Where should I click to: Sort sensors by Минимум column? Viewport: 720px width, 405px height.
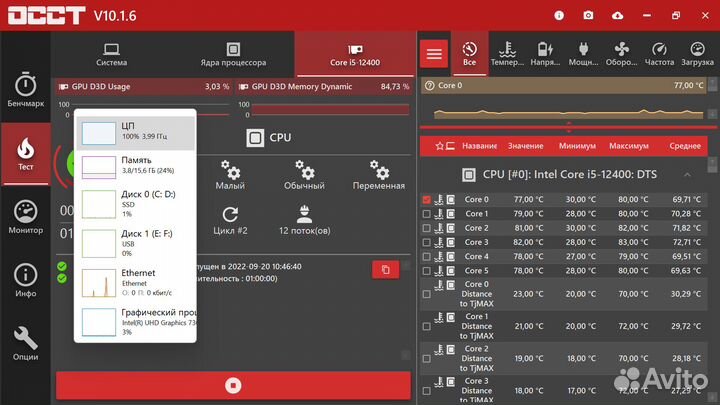[x=577, y=146]
